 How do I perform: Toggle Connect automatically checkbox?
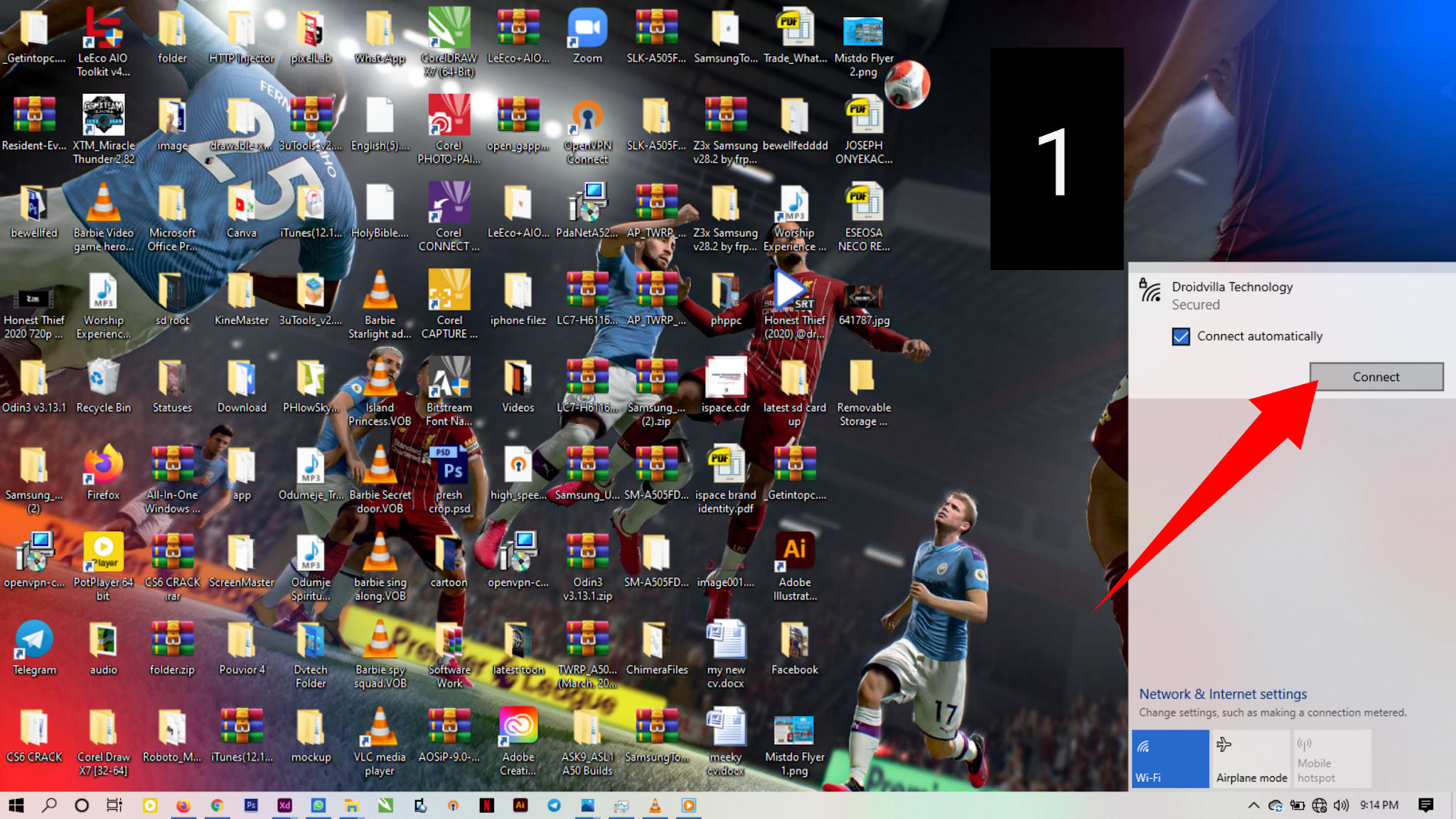pyautogui.click(x=1183, y=335)
